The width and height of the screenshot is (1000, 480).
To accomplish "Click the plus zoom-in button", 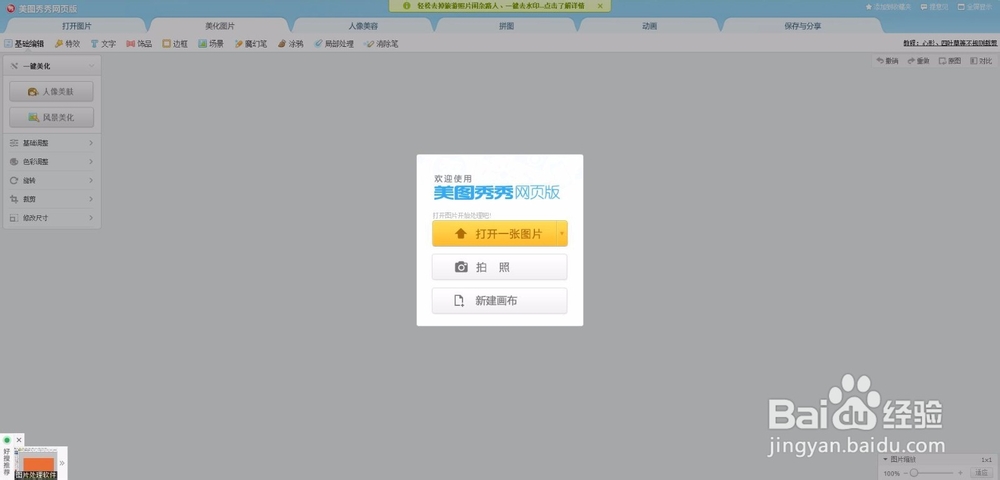I will point(960,473).
